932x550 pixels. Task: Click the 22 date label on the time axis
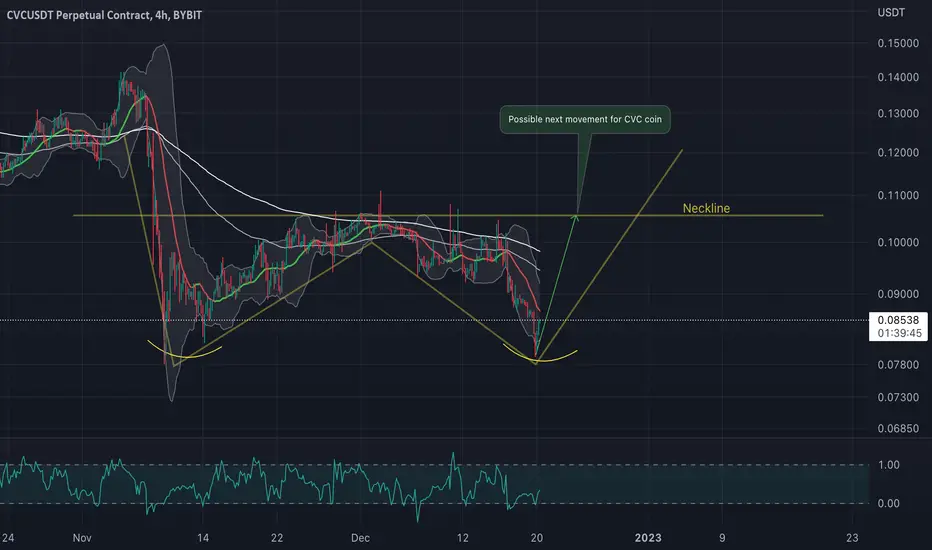tap(277, 538)
